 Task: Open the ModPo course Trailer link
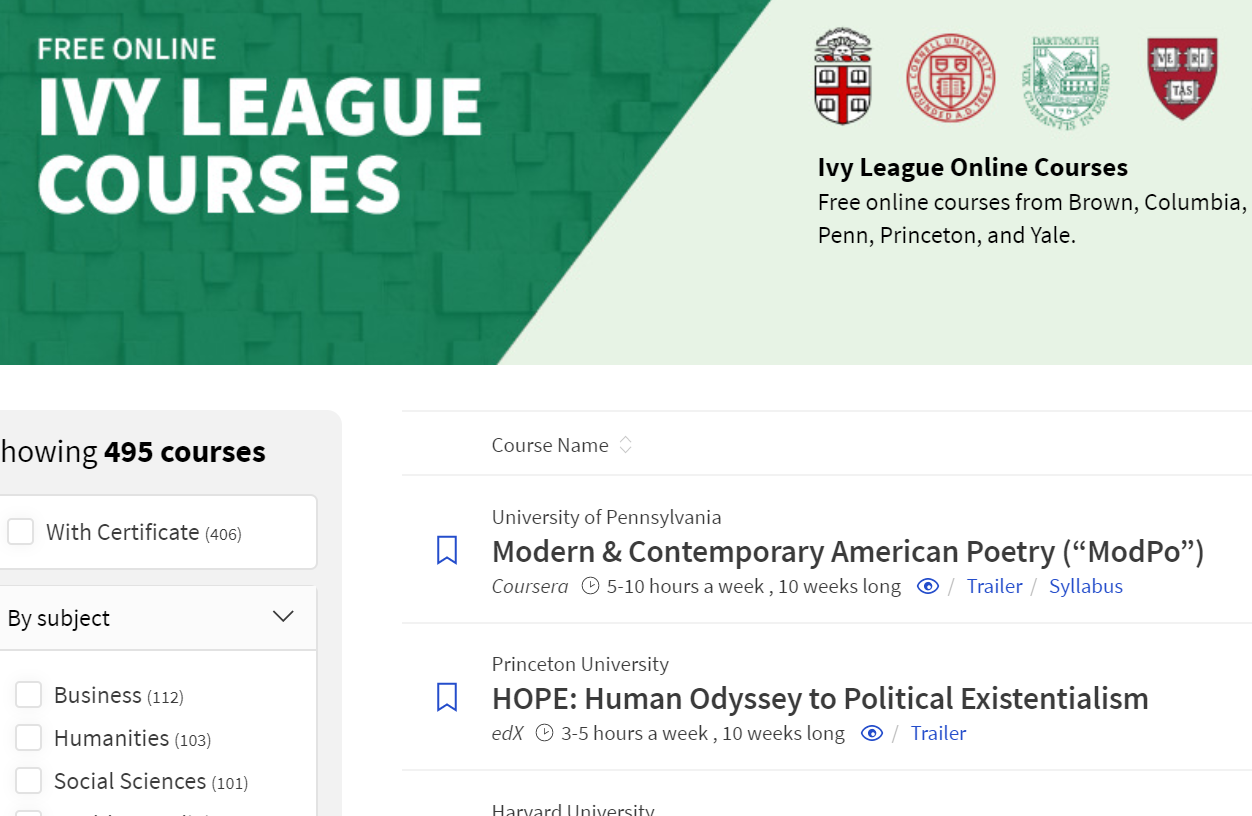[994, 586]
